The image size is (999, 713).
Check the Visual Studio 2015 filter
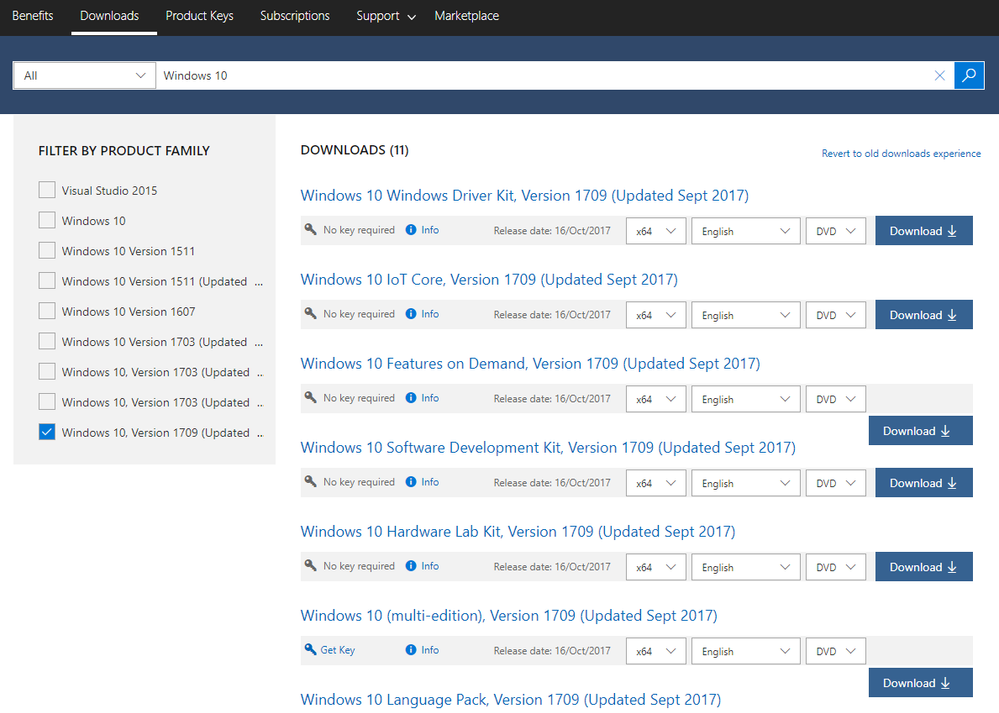pos(47,190)
